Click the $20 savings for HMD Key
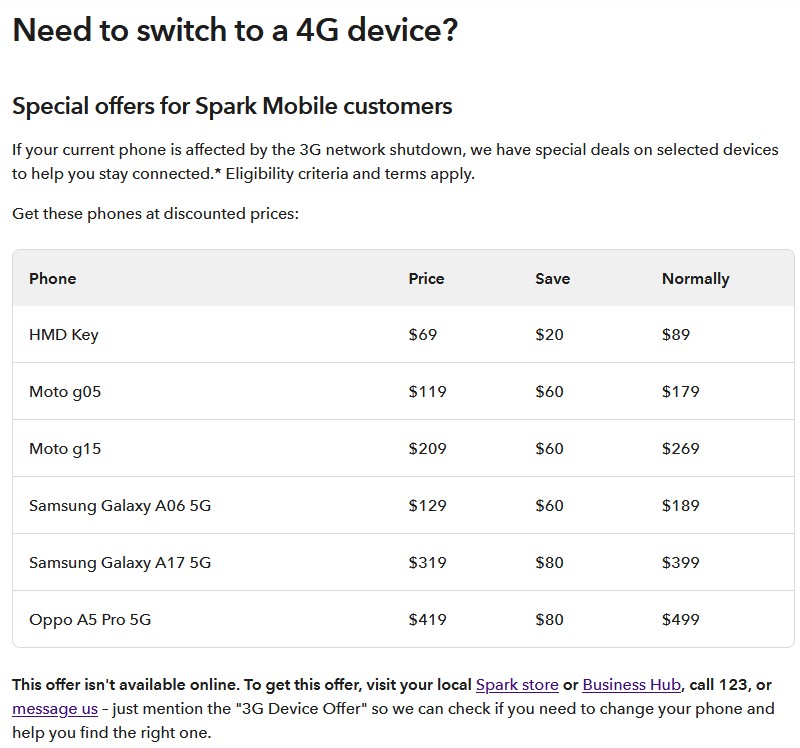The image size is (800, 748). [549, 335]
